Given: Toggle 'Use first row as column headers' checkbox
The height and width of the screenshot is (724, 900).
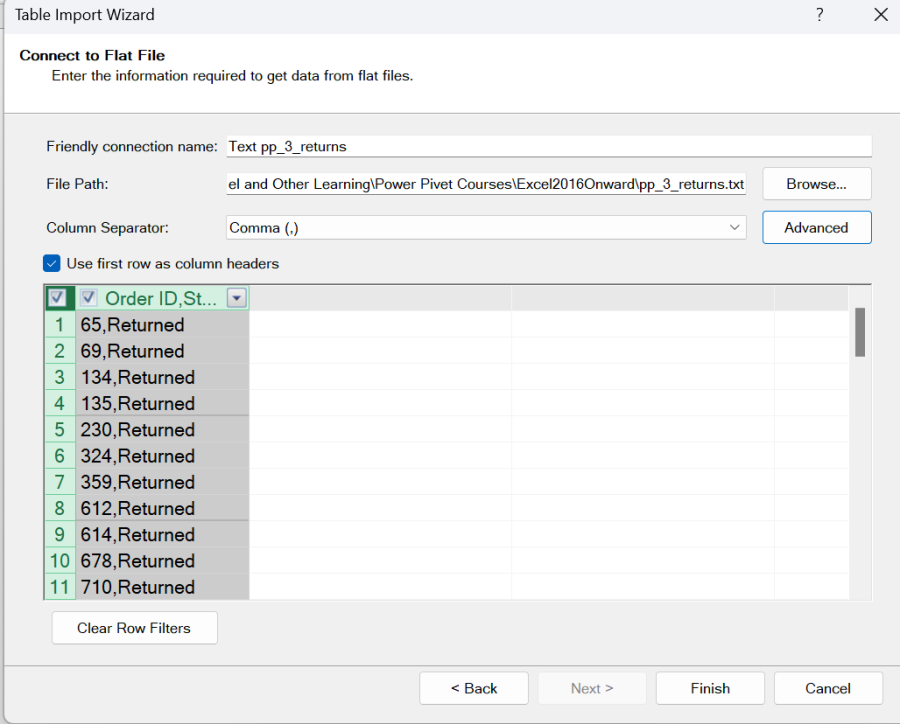Looking at the screenshot, I should 52,264.
